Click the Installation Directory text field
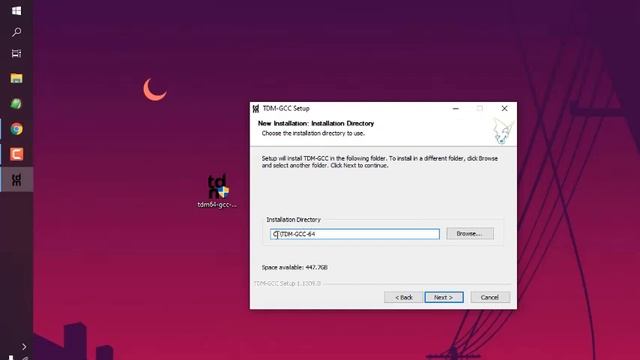This screenshot has width=640, height=360. pyautogui.click(x=355, y=234)
